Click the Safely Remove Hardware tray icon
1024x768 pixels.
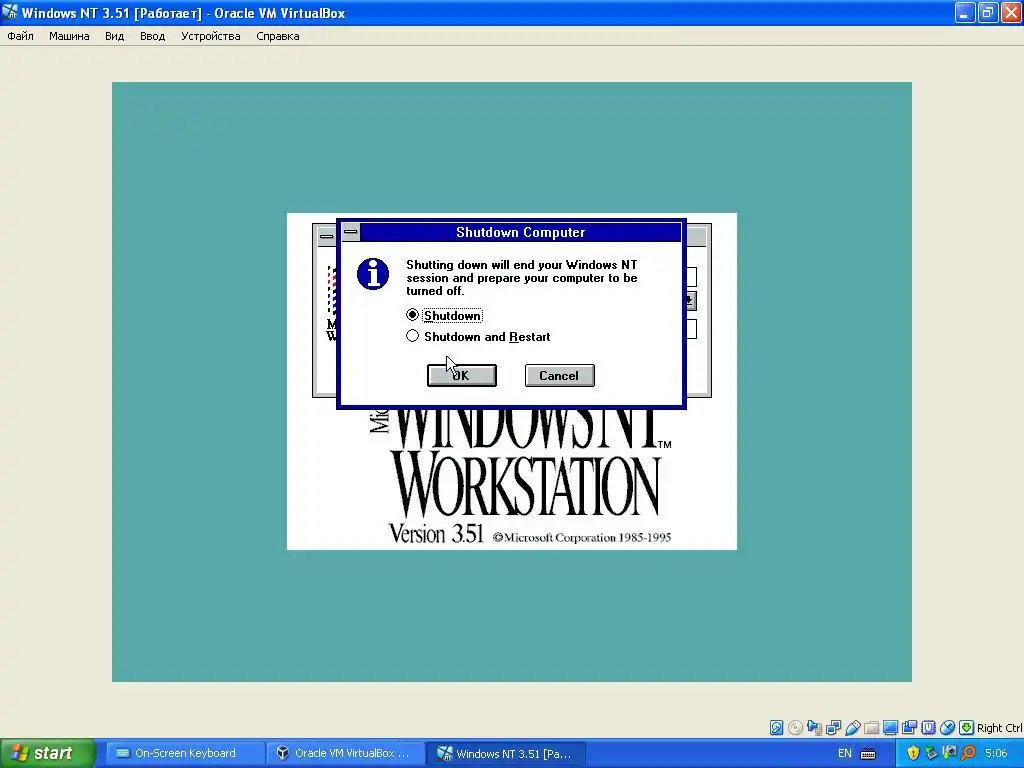coord(931,753)
